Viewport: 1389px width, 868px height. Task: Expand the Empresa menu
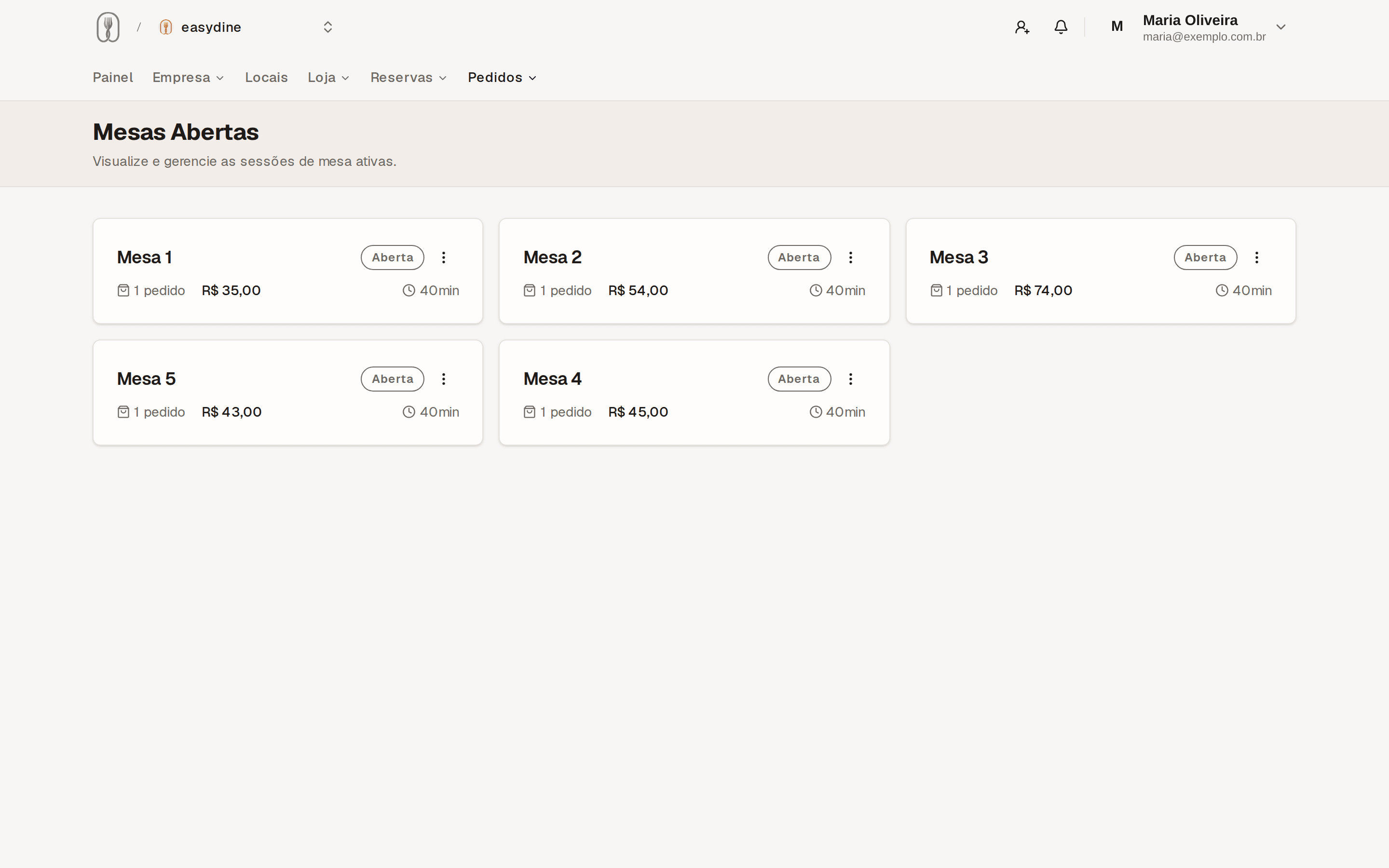188,78
